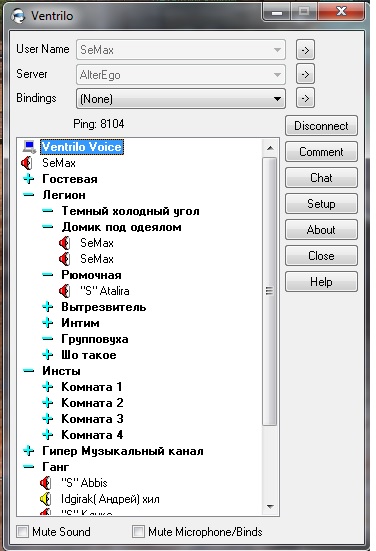Open Help
376x551 pixels.
tap(321, 282)
